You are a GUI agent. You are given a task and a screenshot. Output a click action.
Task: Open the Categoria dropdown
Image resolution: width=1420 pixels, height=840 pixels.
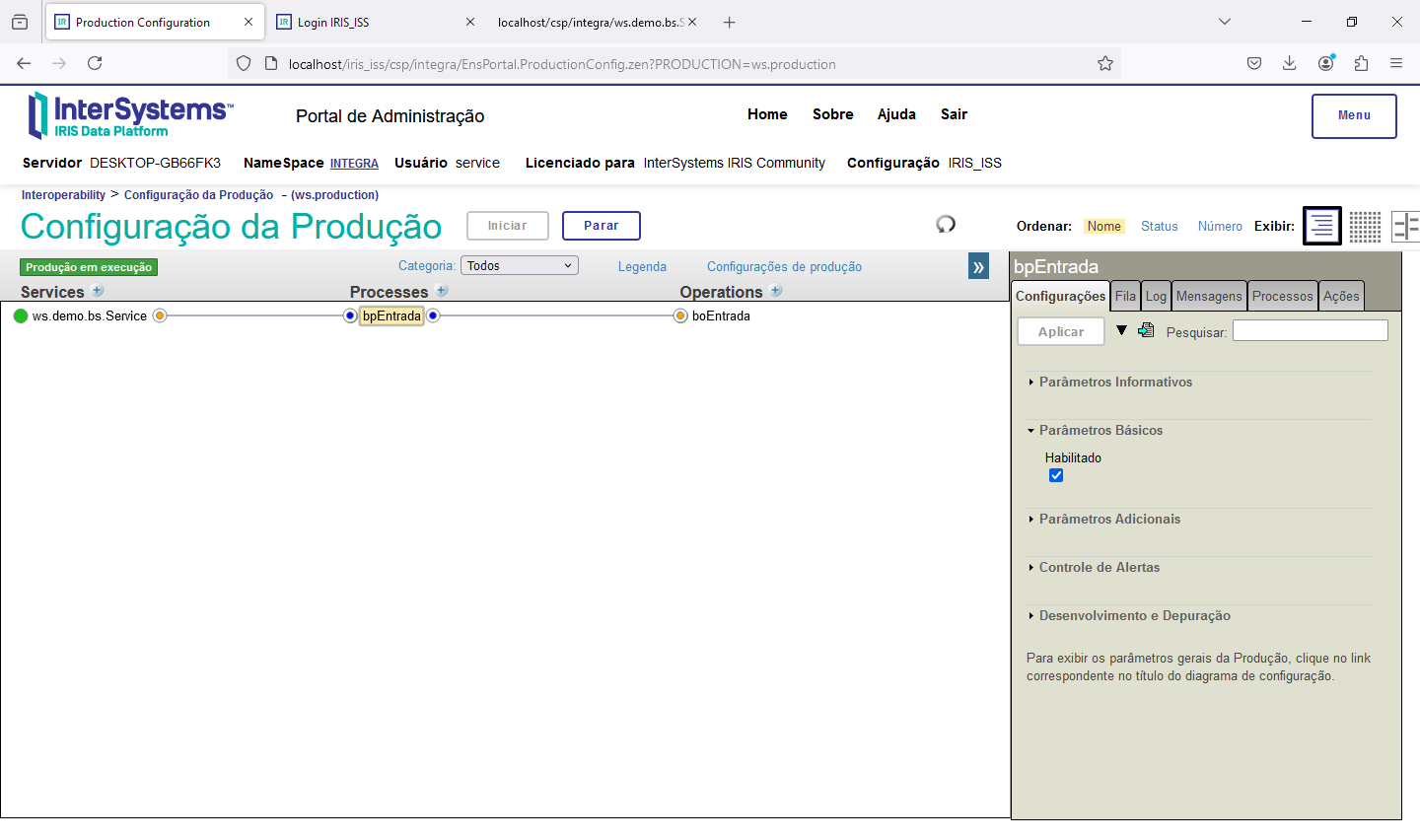coord(519,266)
